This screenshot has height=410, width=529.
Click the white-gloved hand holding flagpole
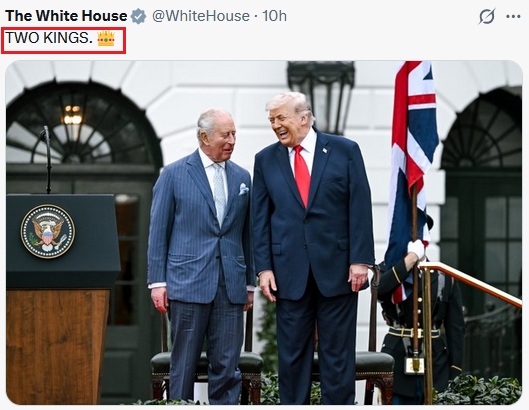click(416, 249)
